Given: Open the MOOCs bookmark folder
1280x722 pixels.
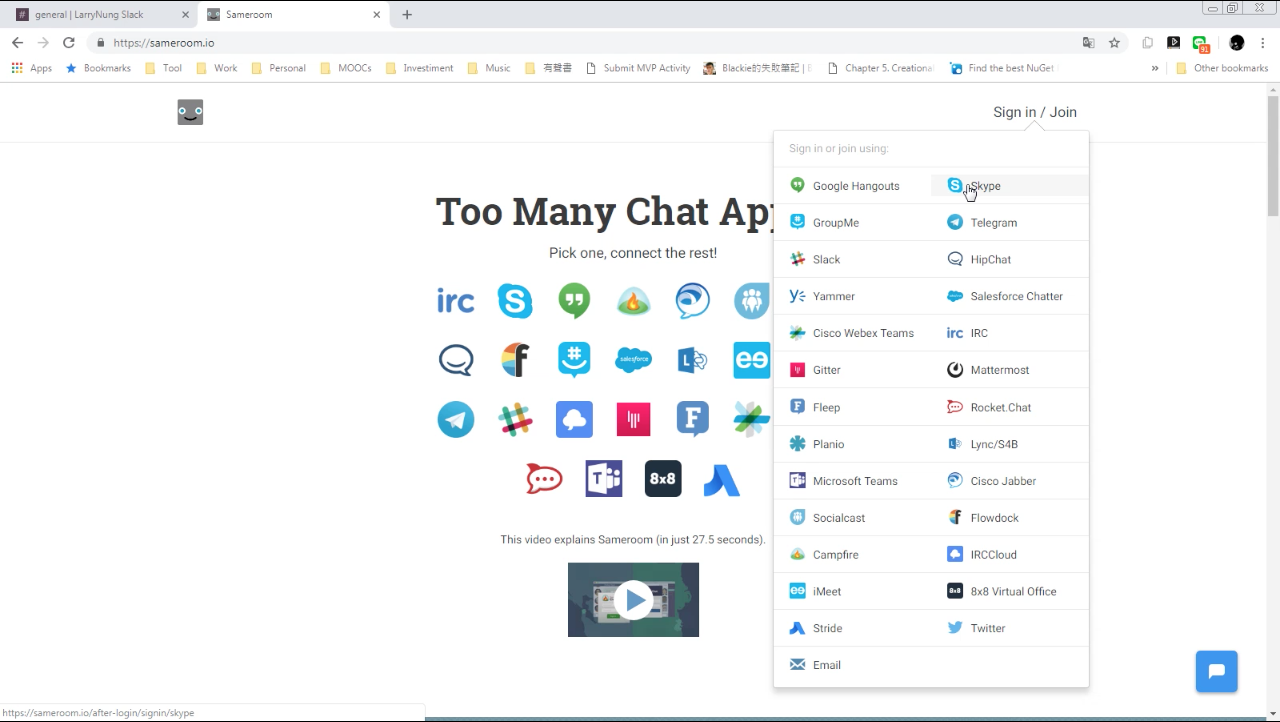Looking at the screenshot, I should (x=346, y=68).
